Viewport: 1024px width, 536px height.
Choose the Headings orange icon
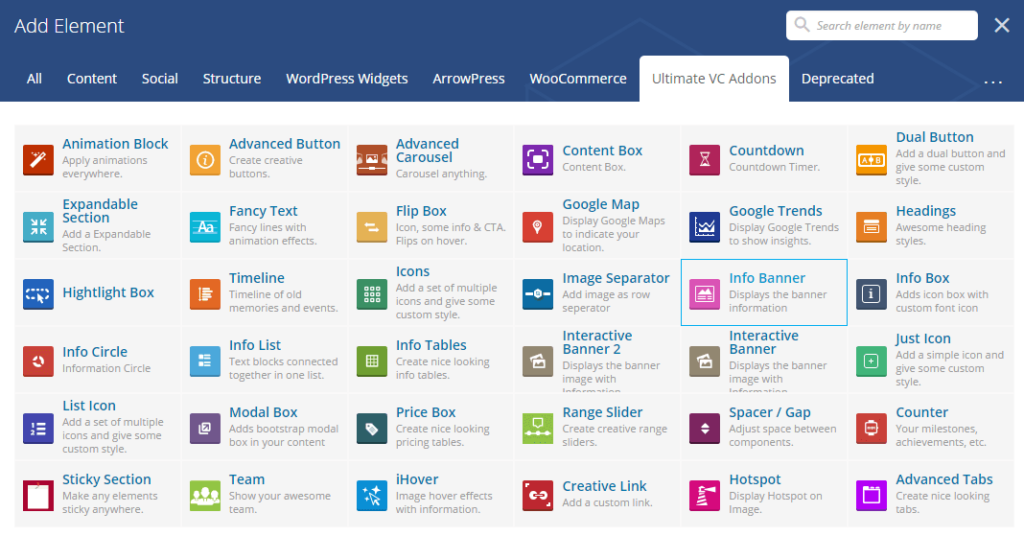tap(871, 227)
